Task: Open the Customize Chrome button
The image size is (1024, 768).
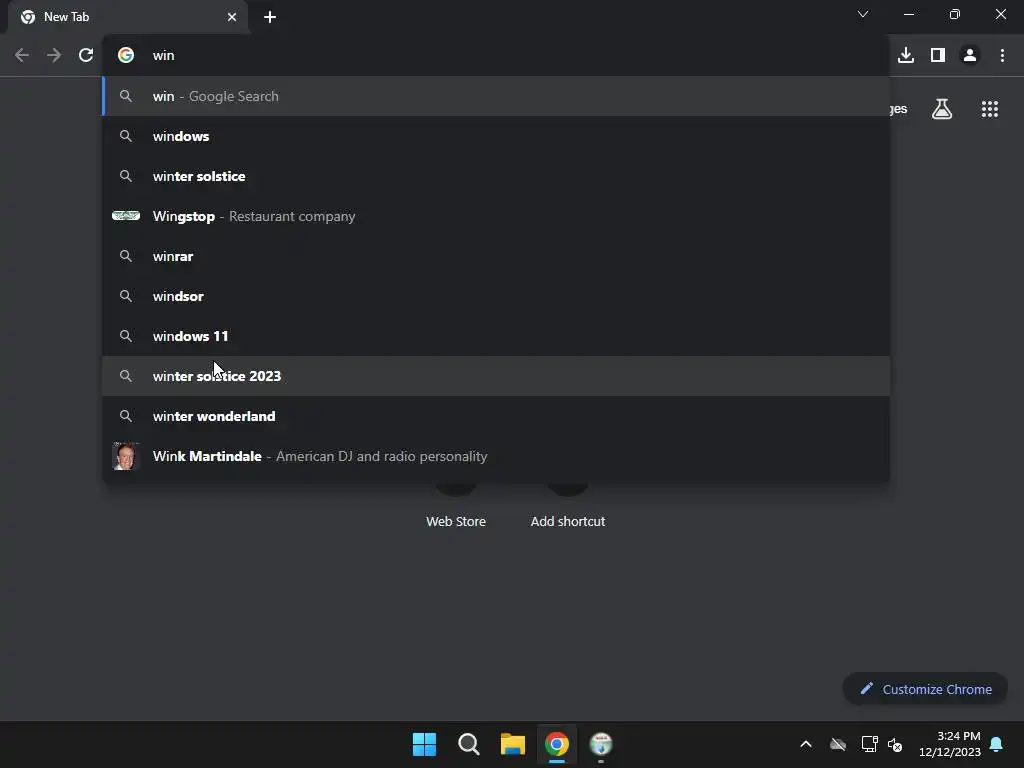Action: (925, 689)
